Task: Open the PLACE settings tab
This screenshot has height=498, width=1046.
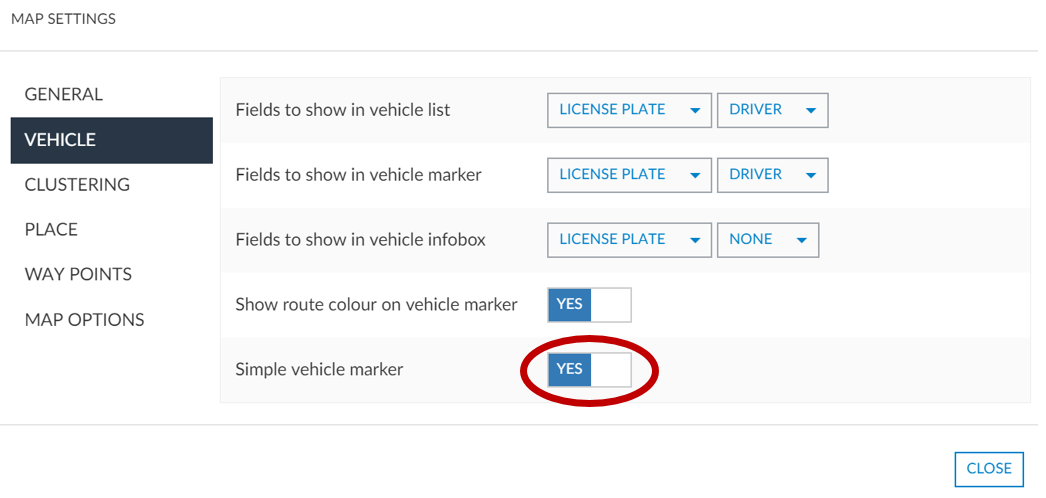Action: 51,230
